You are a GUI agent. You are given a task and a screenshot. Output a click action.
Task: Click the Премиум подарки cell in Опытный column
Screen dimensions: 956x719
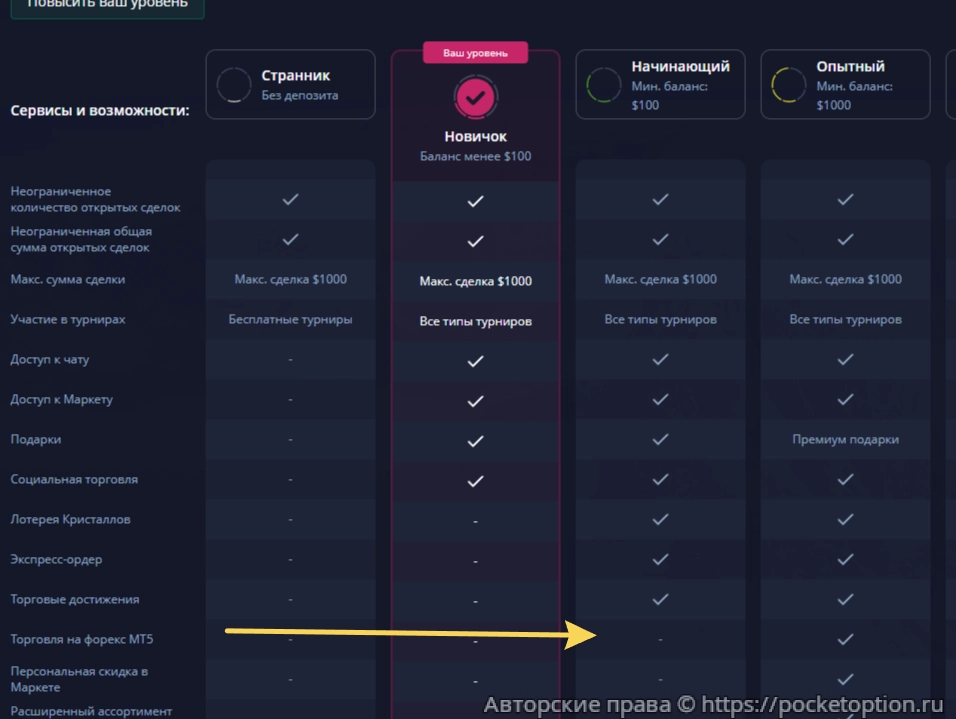coord(845,440)
